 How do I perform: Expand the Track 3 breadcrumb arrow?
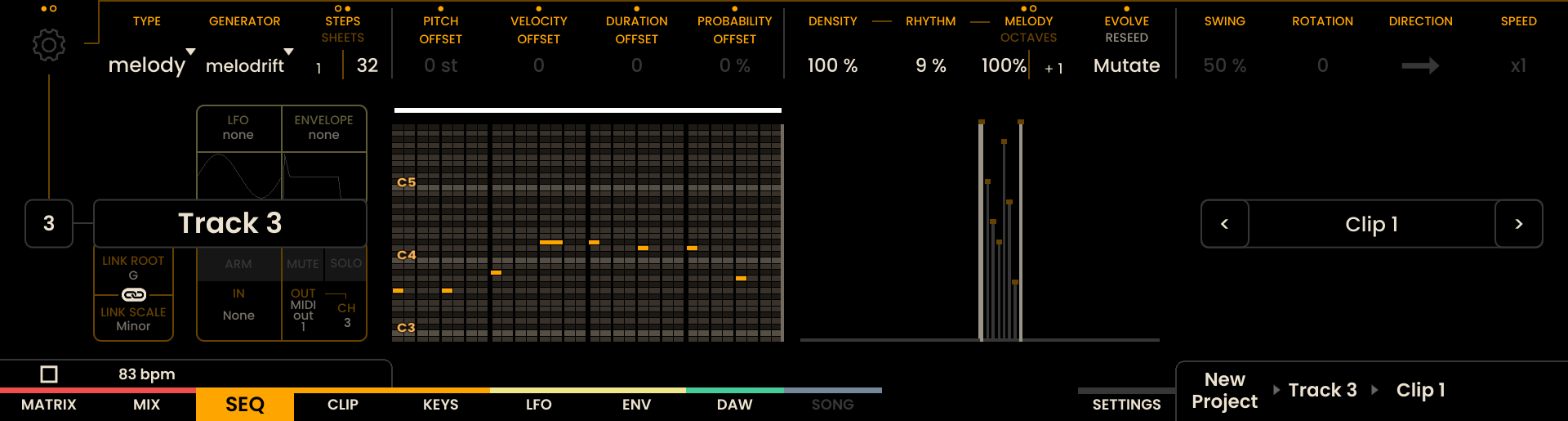pos(1374,390)
